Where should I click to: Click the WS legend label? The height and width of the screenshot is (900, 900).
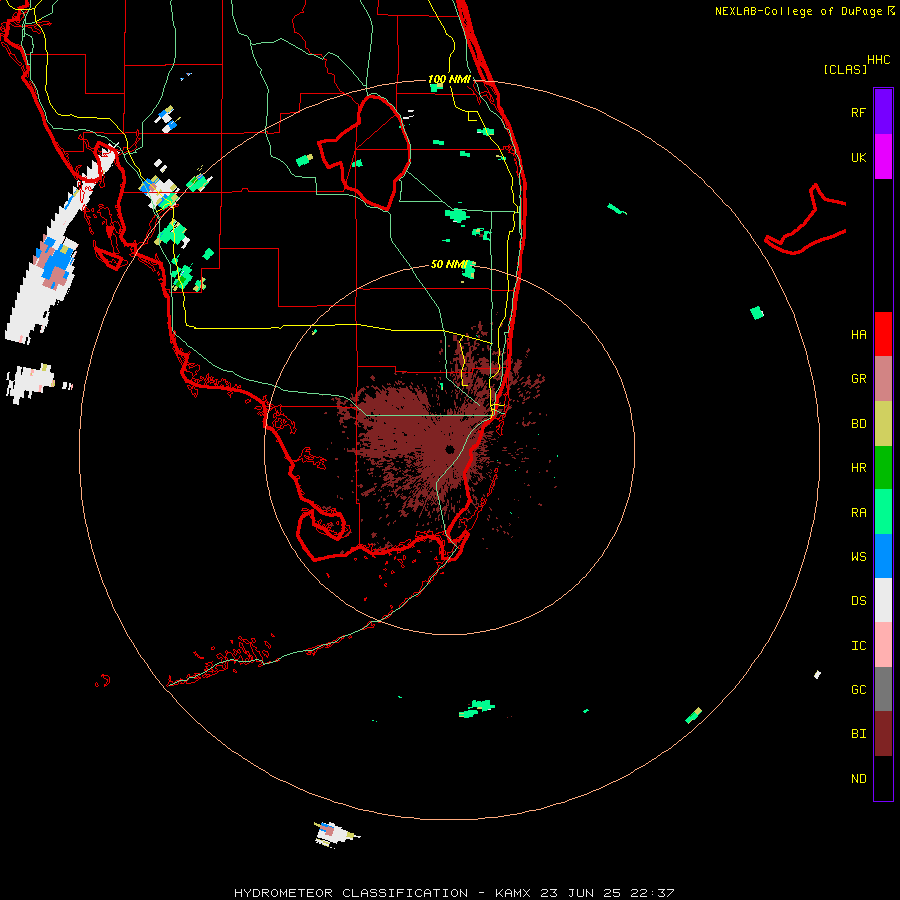858,557
